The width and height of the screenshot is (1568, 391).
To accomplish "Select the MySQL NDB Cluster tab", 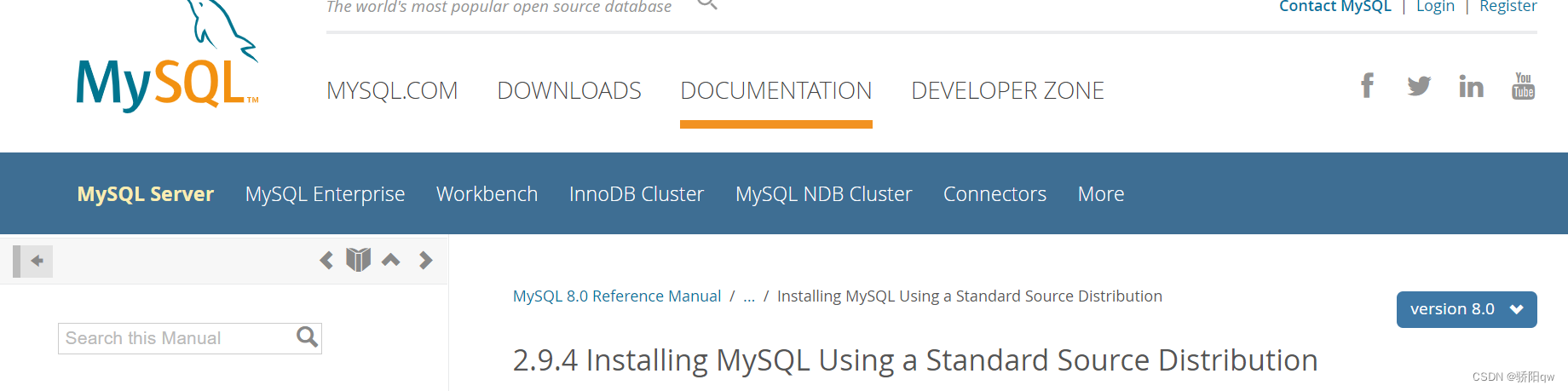I will click(823, 194).
